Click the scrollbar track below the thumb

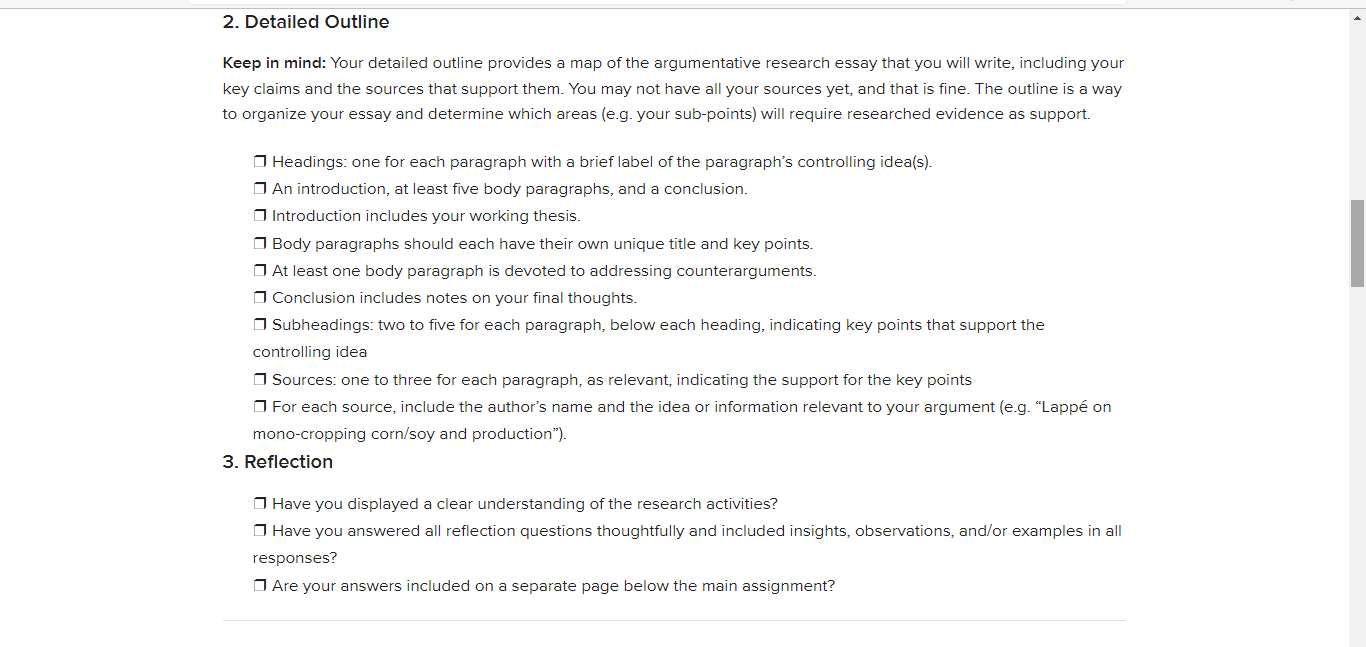pos(1357,460)
